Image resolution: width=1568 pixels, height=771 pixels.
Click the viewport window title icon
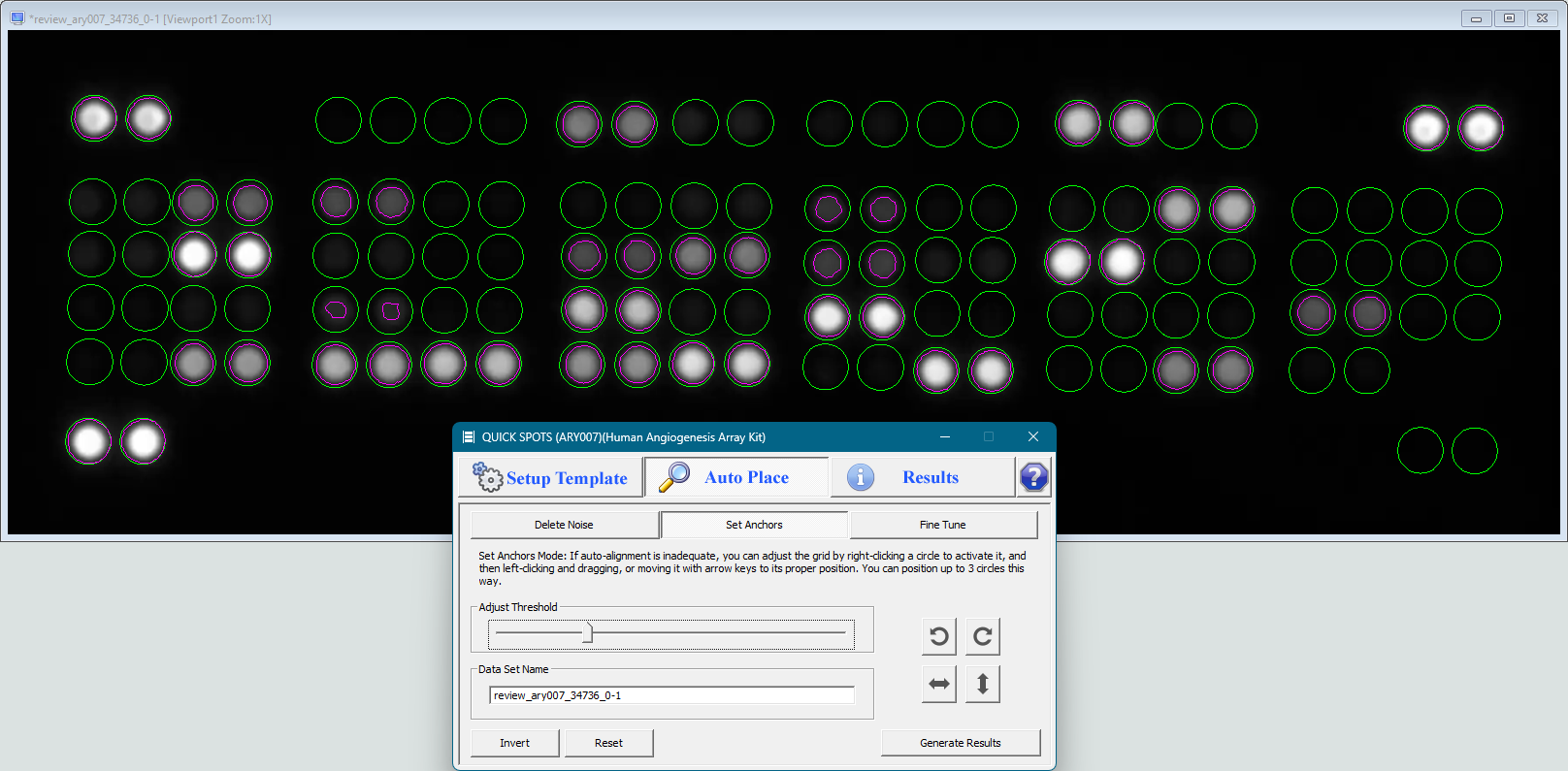[16, 18]
